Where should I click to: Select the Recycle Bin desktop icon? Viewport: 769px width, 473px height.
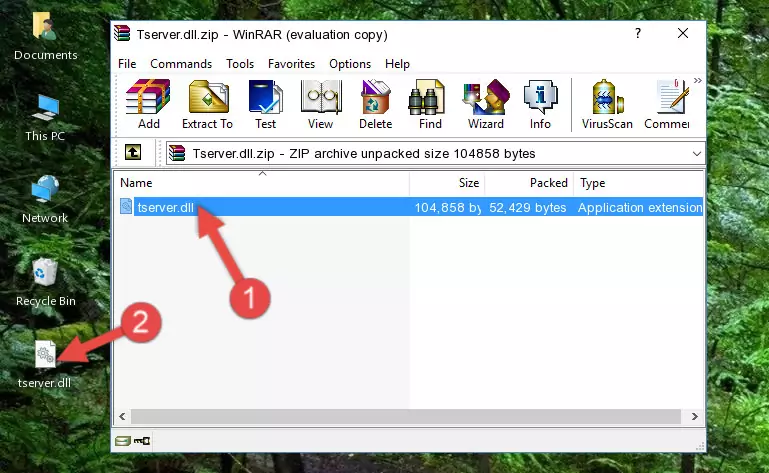(x=46, y=282)
